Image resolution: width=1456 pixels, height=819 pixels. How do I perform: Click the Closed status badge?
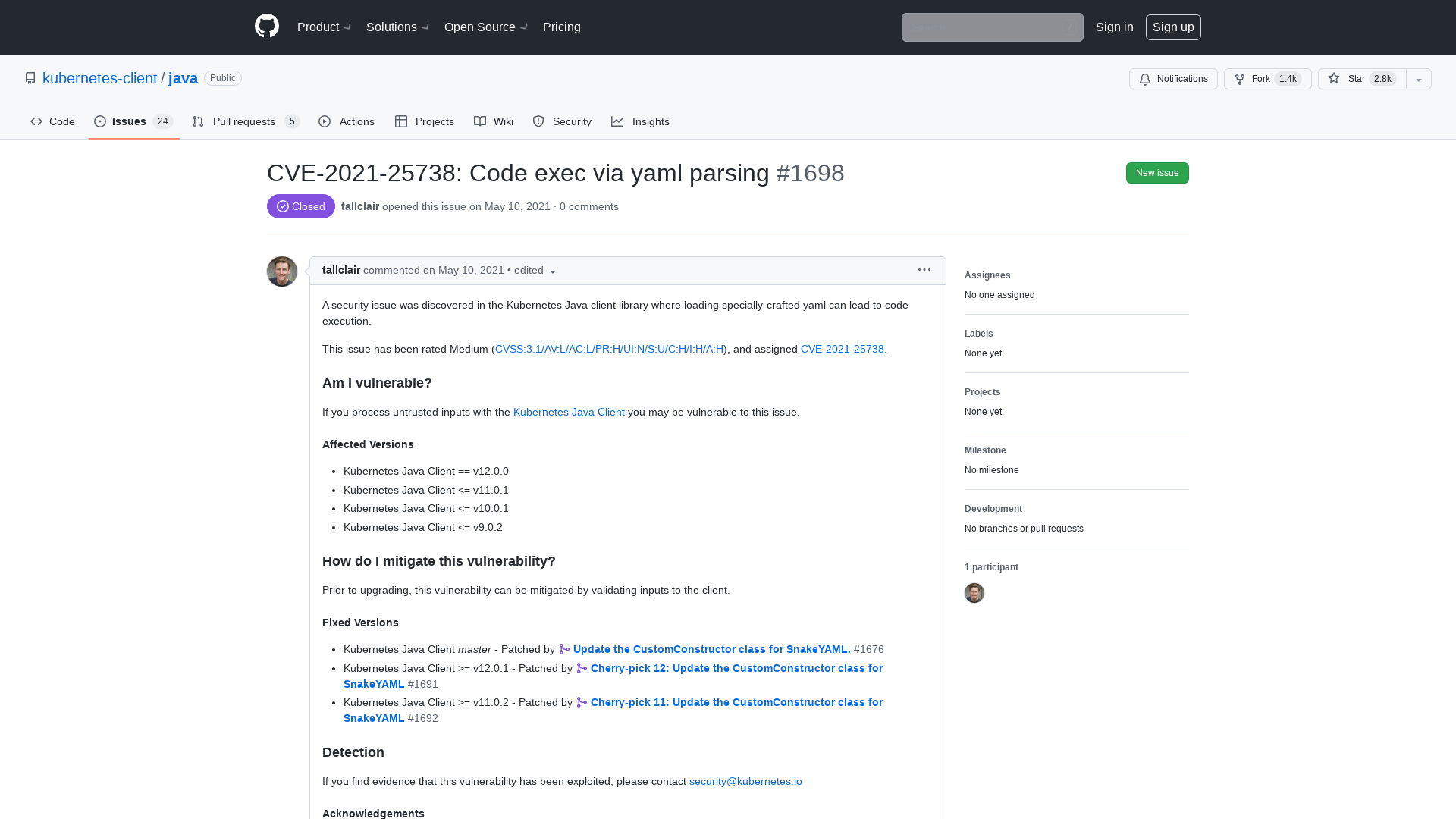coord(301,206)
